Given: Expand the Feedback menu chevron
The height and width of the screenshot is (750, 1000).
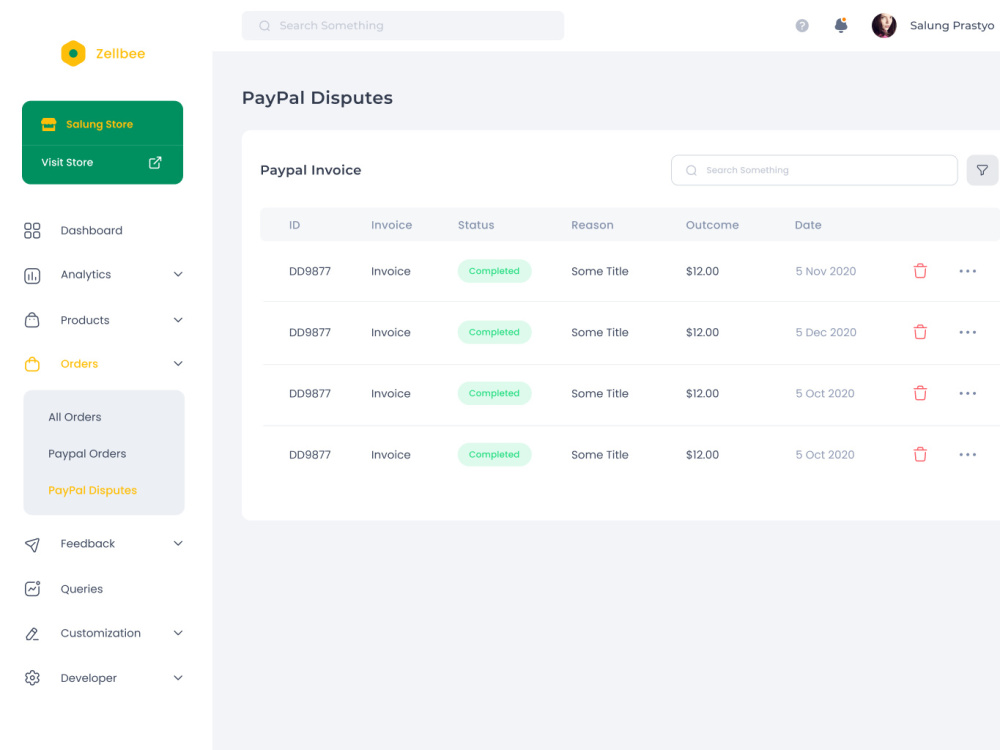Looking at the screenshot, I should (x=178, y=543).
